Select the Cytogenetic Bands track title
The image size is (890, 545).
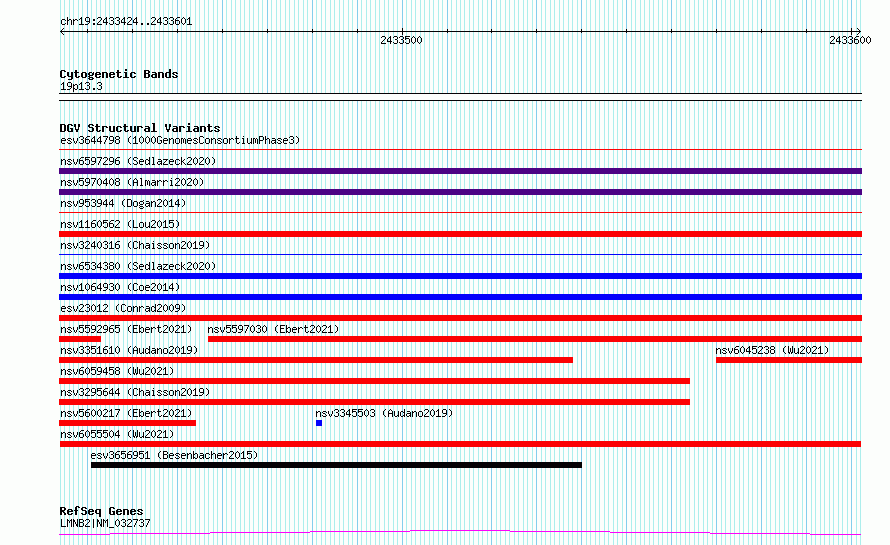point(119,74)
